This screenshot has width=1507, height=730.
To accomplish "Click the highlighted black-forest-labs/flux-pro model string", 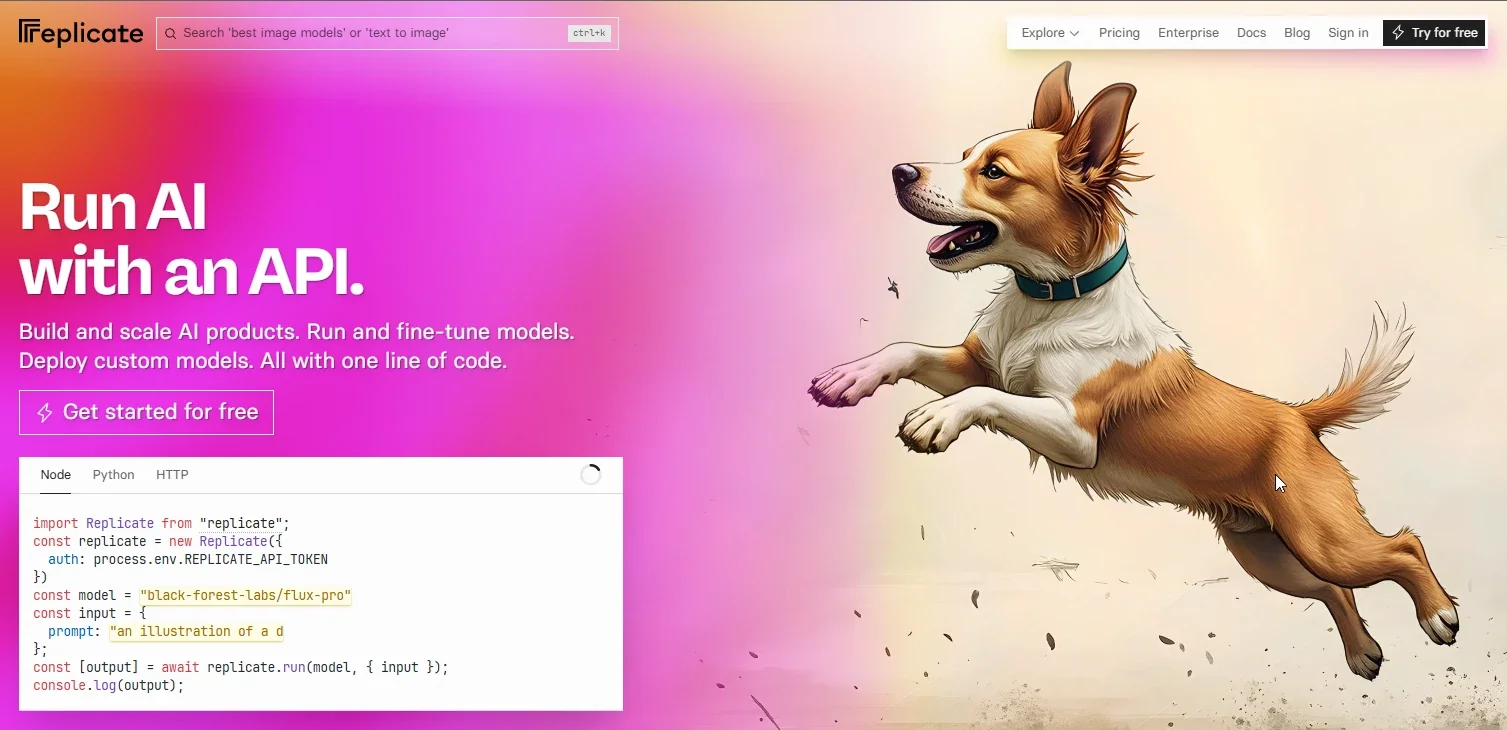I will pyautogui.click(x=246, y=596).
